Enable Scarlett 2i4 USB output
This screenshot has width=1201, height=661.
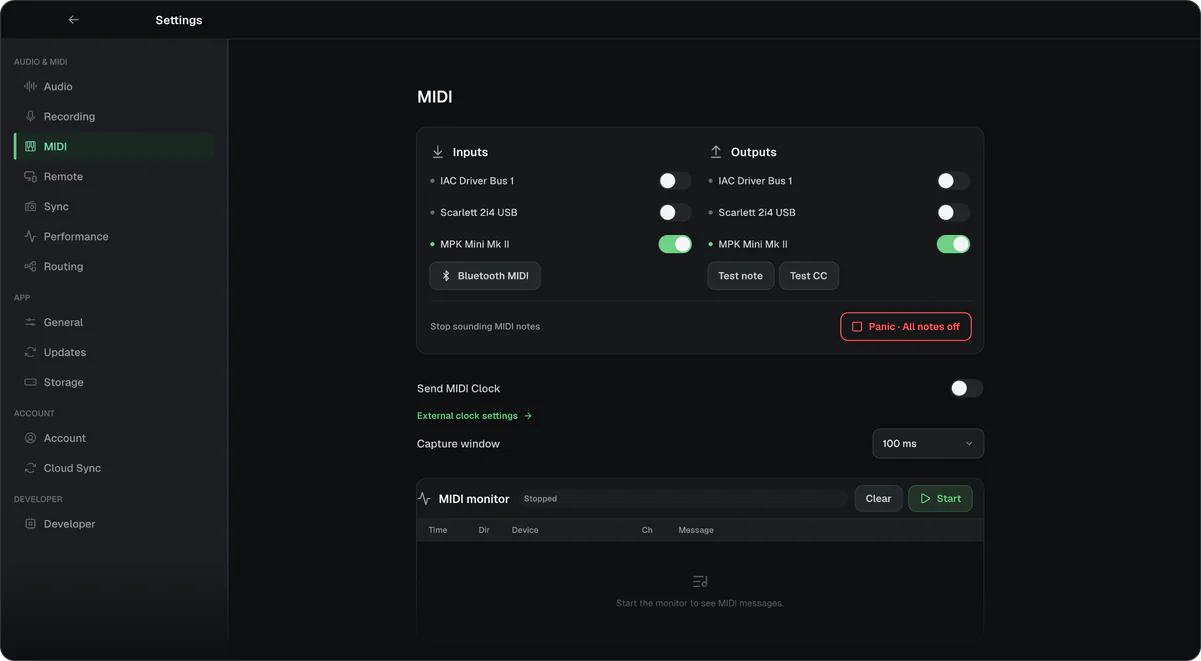pyautogui.click(x=953, y=213)
